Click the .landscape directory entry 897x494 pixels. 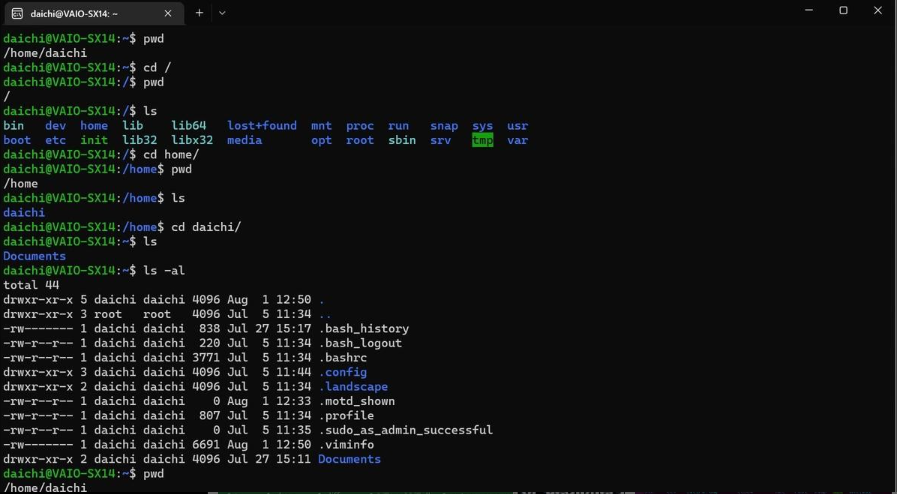[353, 387]
